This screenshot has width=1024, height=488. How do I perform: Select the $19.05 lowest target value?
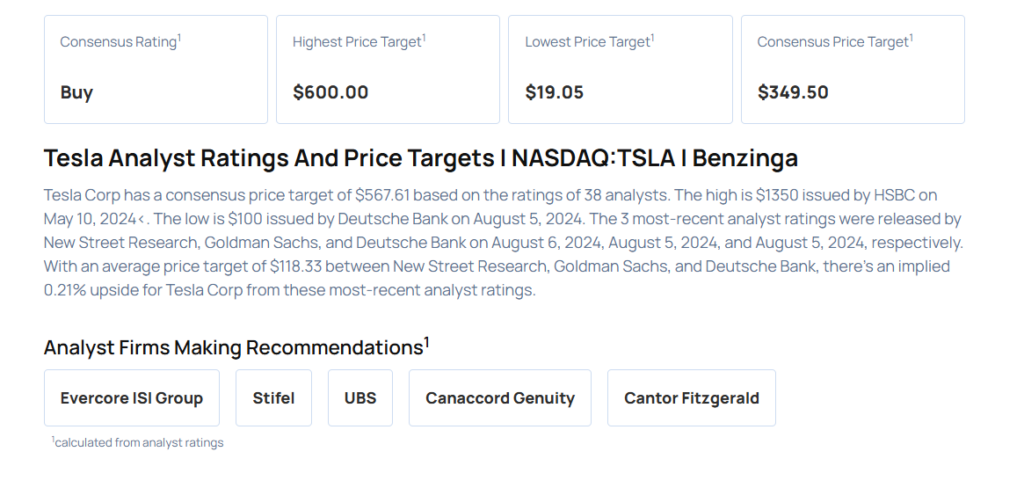pos(554,92)
